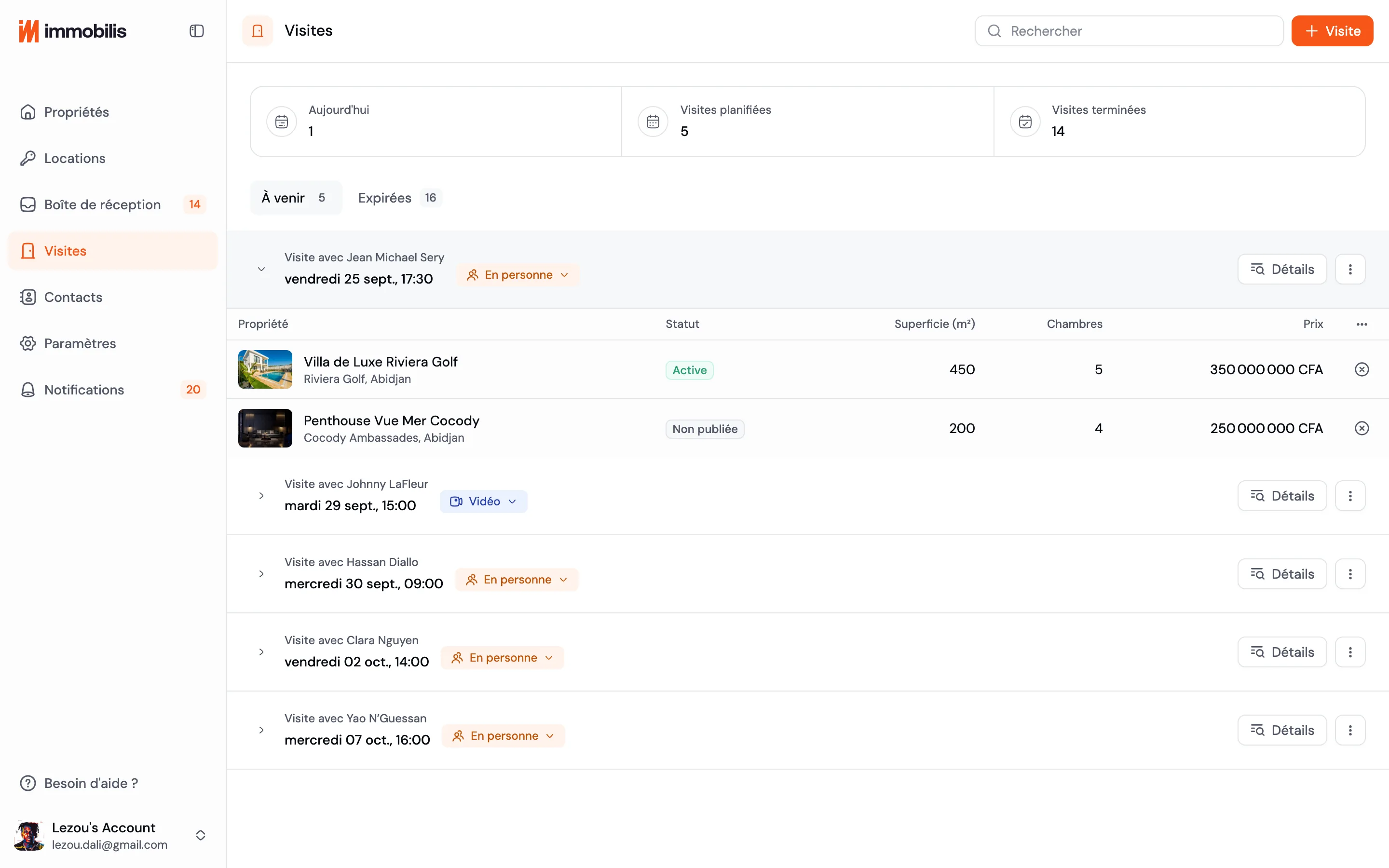
Task: Open the Penthouse Vue Mer Cocody thumbnail
Action: pos(265,428)
